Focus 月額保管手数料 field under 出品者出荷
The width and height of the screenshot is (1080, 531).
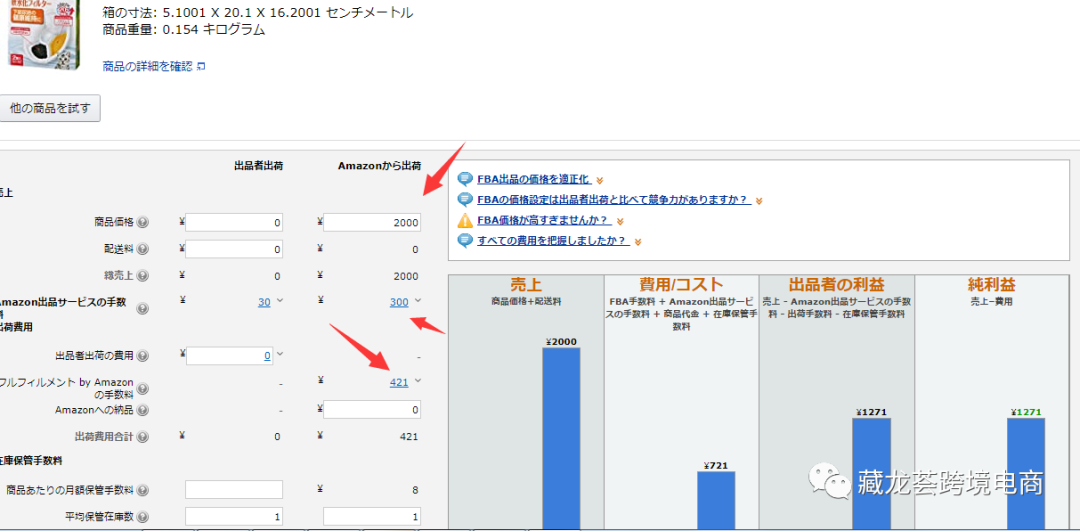click(234, 490)
